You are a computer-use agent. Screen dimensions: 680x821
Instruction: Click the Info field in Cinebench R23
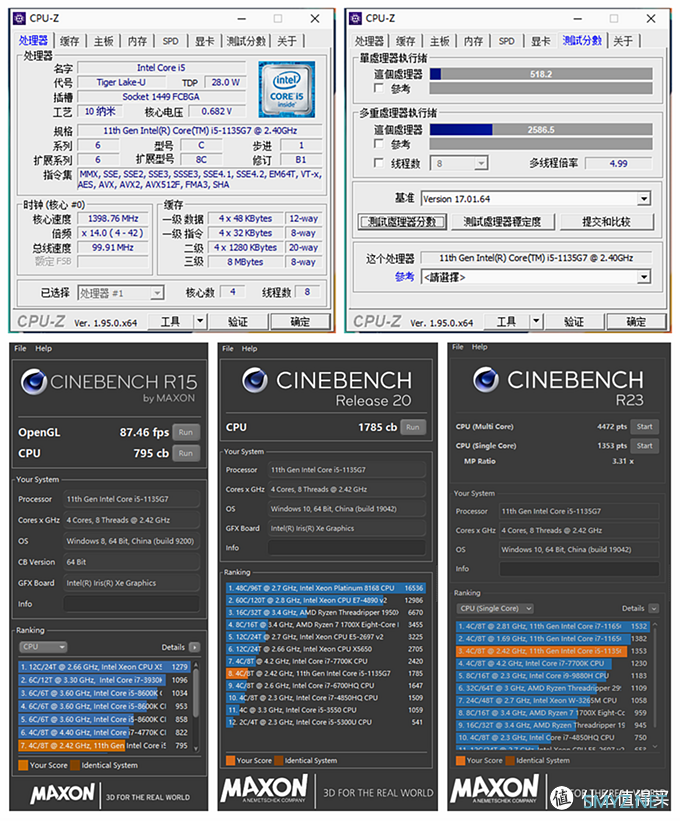tap(579, 569)
